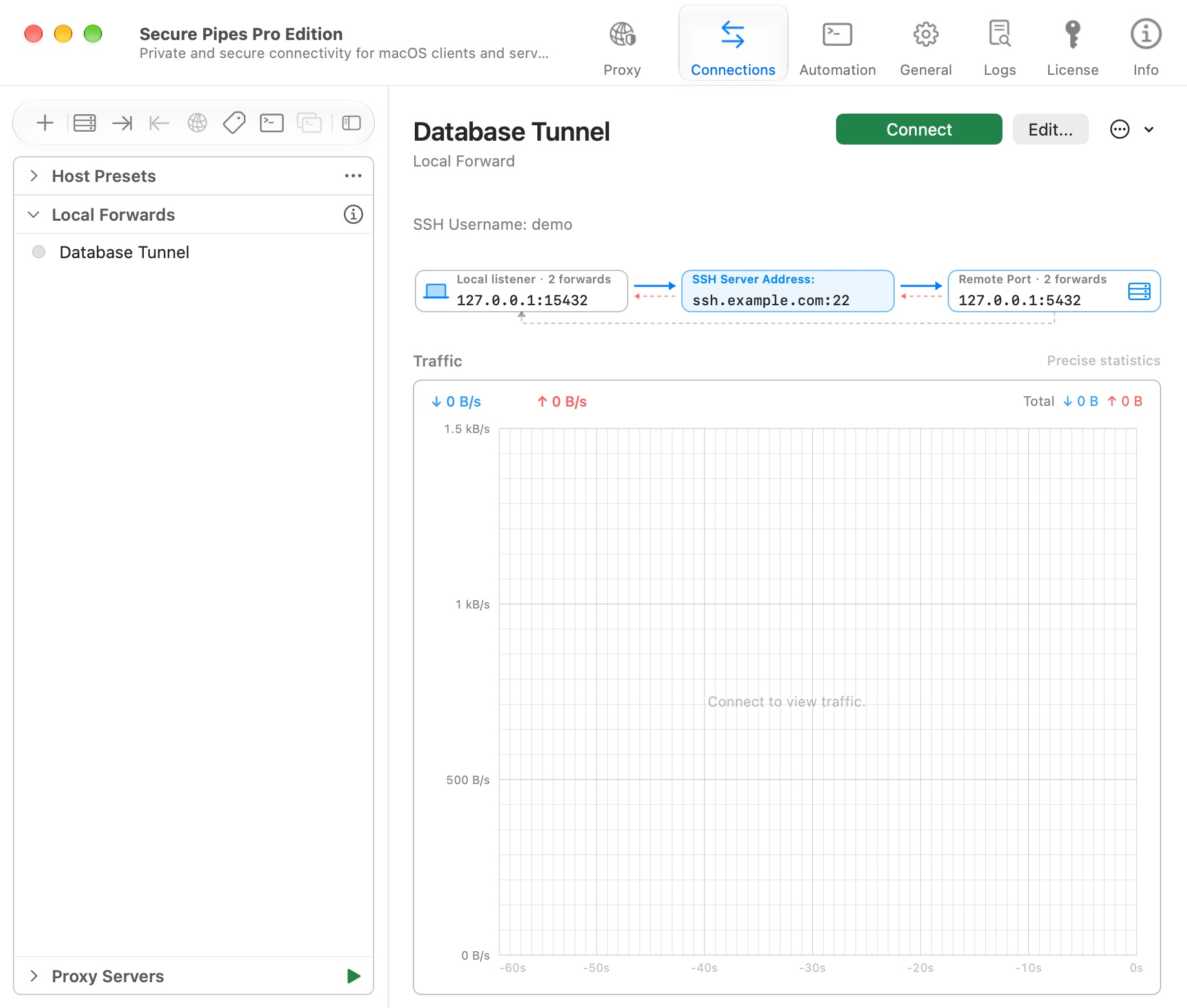The image size is (1187, 1008).
Task: Click the green Connect button
Action: coord(919,129)
